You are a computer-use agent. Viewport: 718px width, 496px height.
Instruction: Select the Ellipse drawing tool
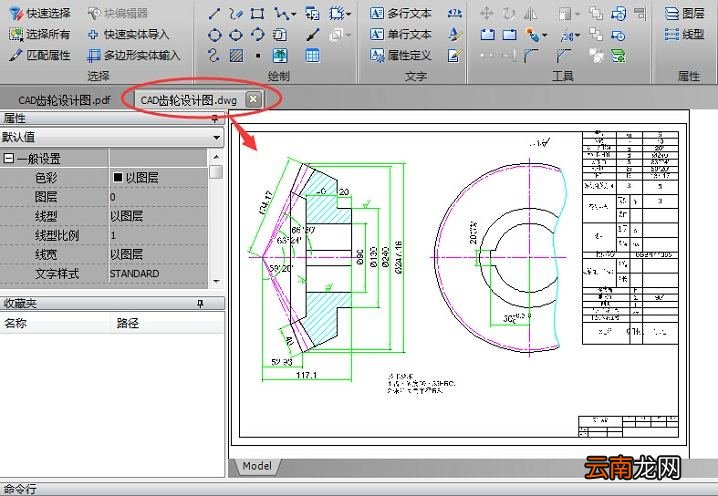coord(236,35)
